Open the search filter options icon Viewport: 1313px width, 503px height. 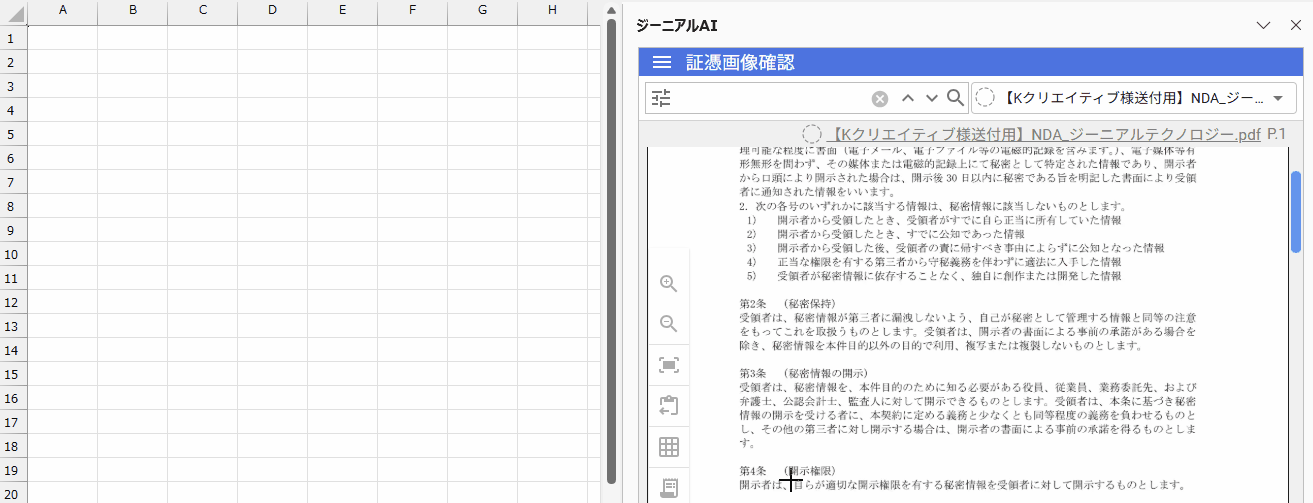coord(661,98)
